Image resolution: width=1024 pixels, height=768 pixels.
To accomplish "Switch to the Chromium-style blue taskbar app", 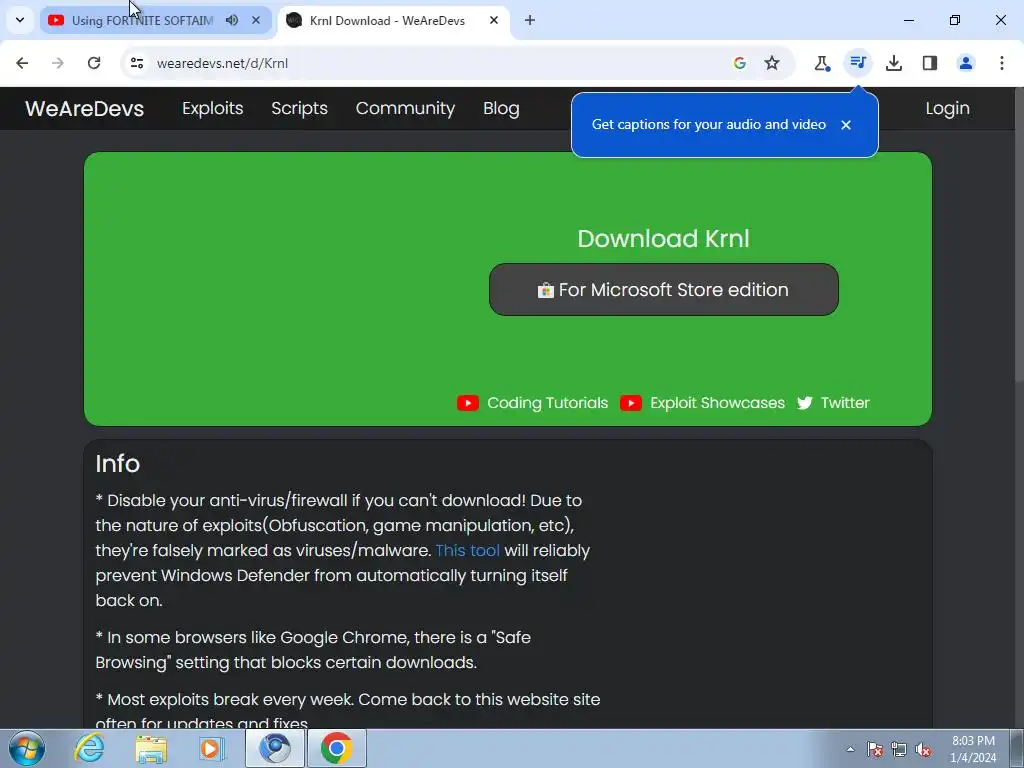I will 275,748.
